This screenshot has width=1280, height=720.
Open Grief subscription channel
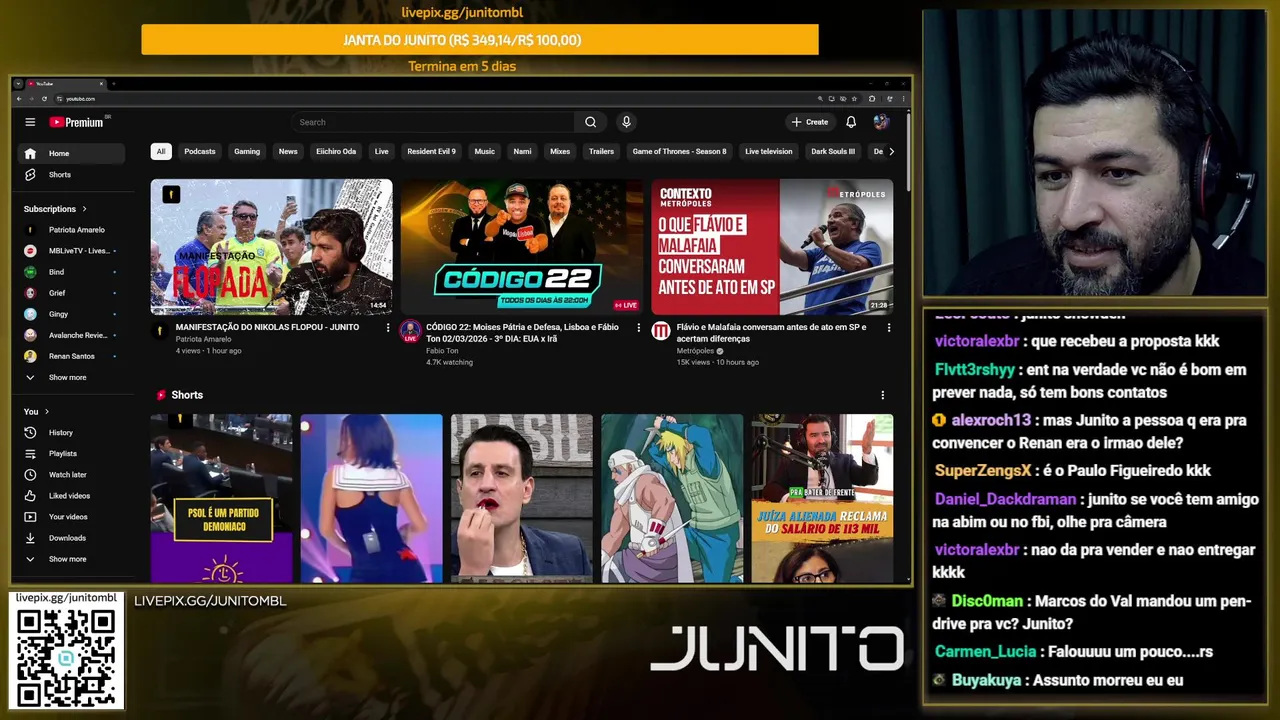(71, 293)
